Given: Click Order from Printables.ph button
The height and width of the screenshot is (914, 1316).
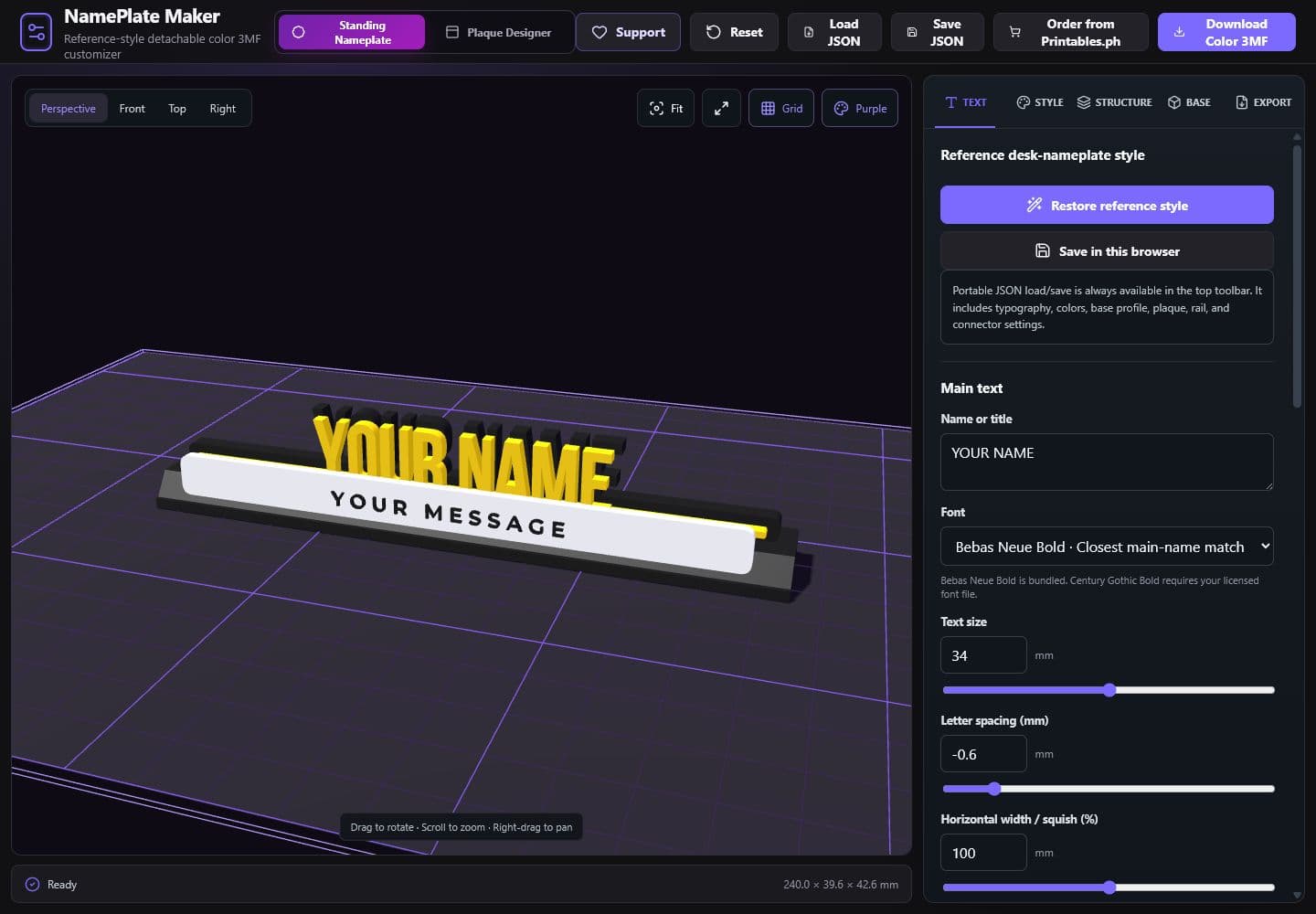Looking at the screenshot, I should pos(1070,32).
